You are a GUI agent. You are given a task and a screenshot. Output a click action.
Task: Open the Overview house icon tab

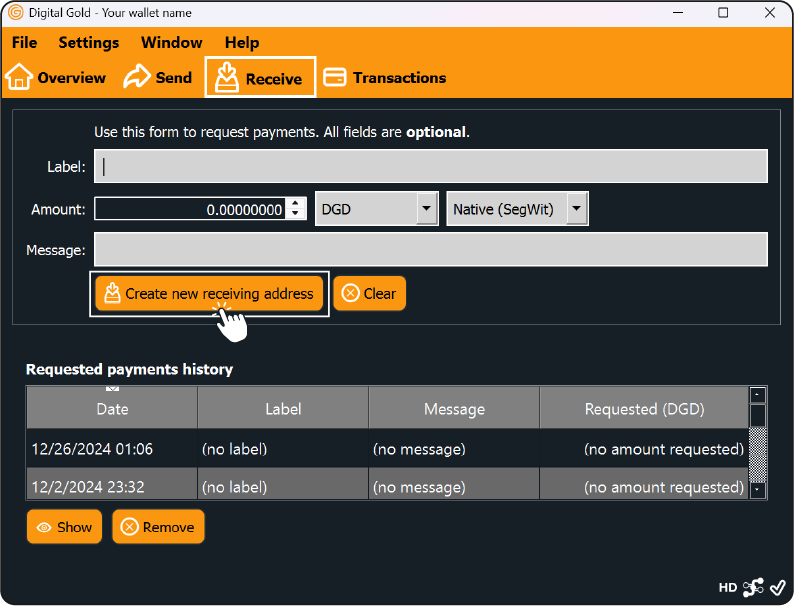(x=56, y=78)
